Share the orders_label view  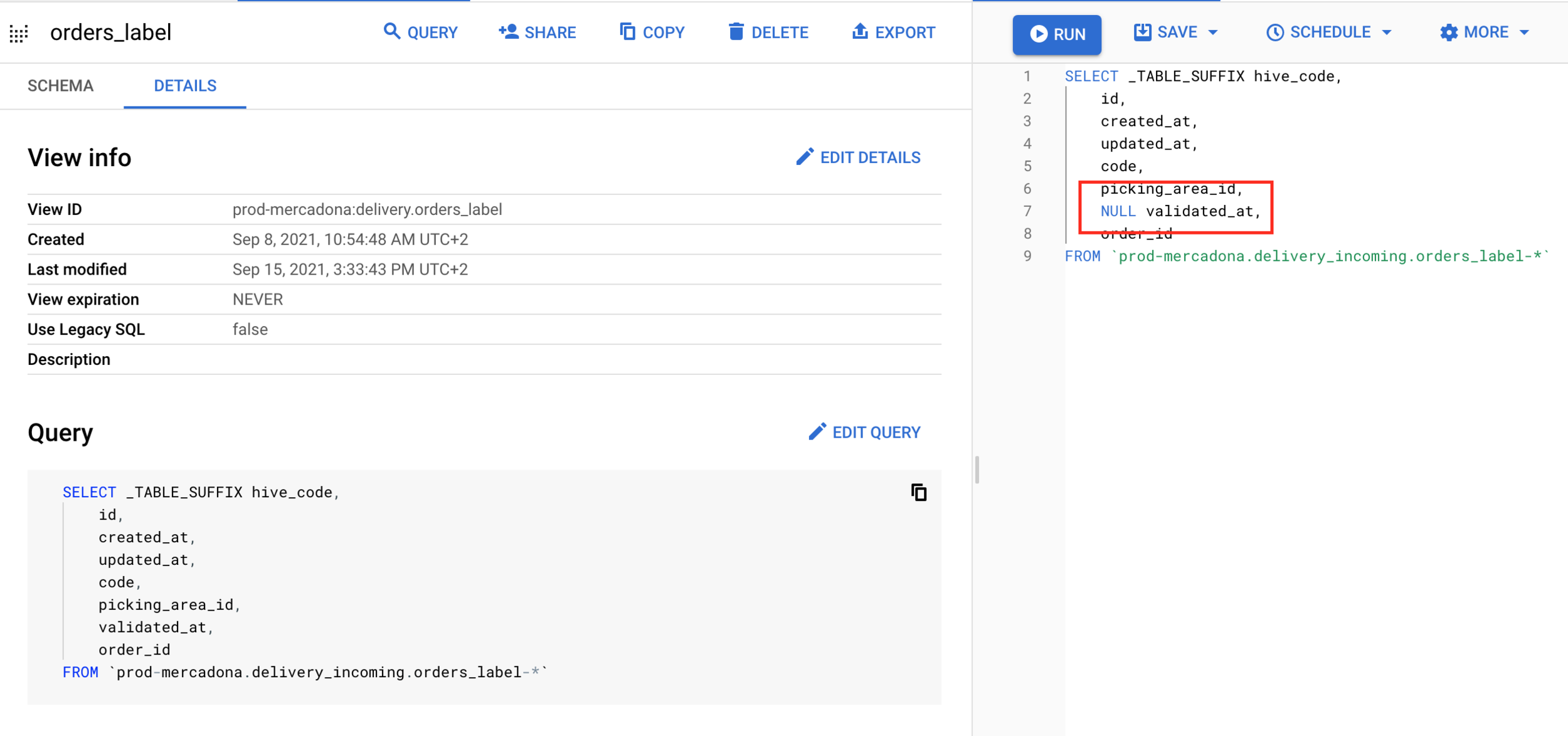click(538, 33)
